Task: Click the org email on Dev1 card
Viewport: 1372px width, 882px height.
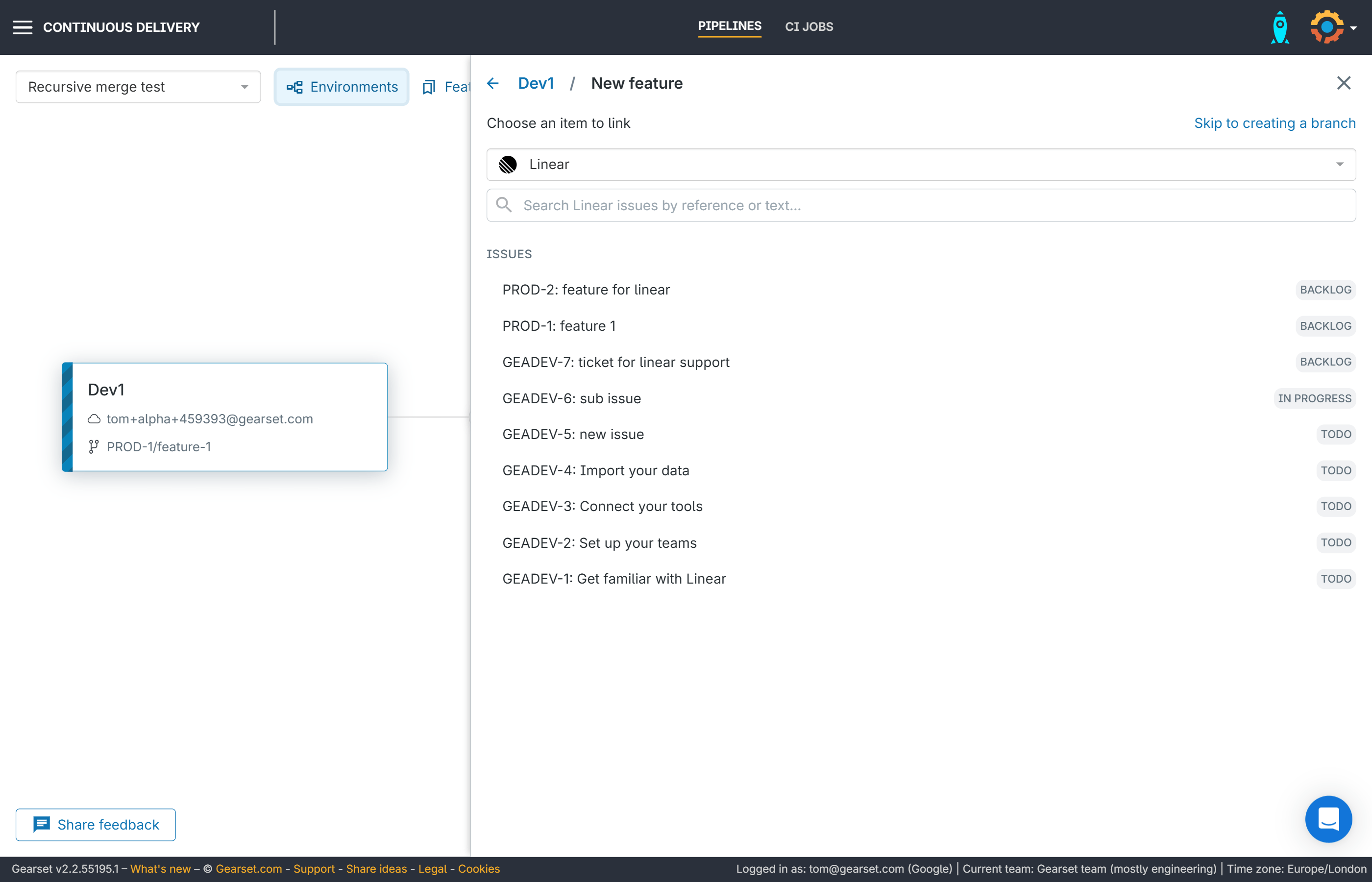Action: coord(210,418)
